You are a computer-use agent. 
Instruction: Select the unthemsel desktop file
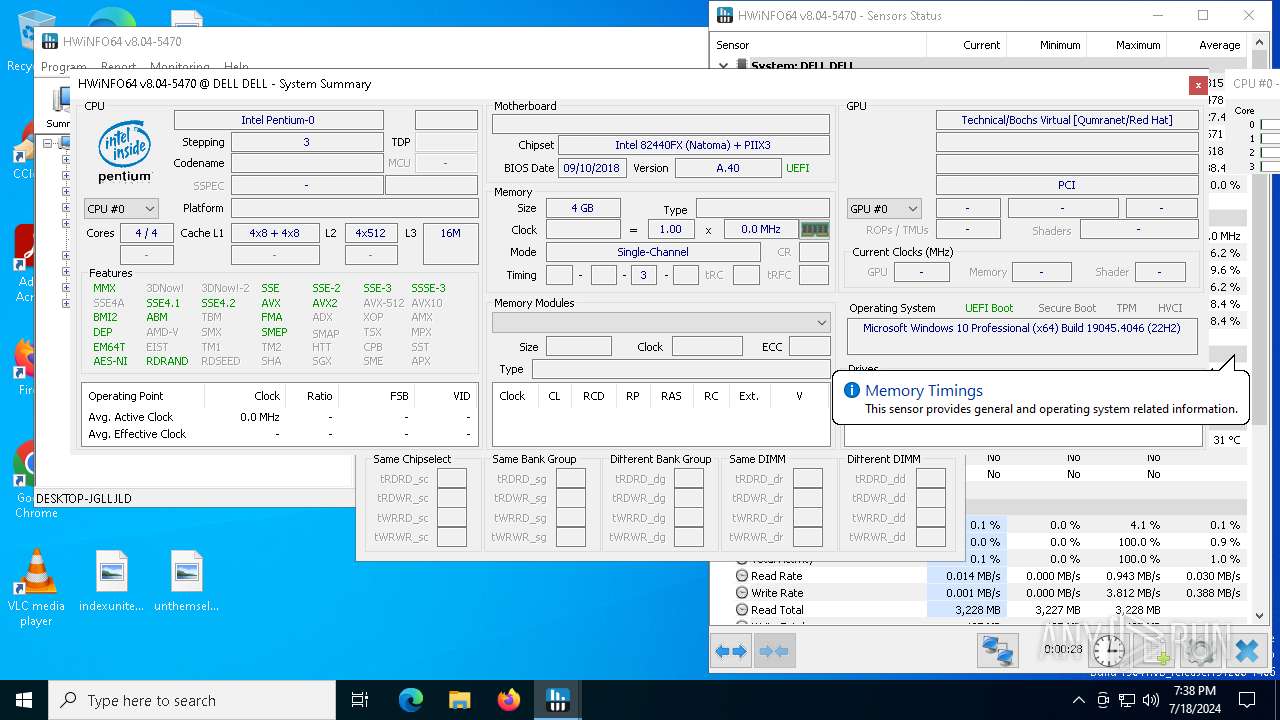(x=187, y=581)
